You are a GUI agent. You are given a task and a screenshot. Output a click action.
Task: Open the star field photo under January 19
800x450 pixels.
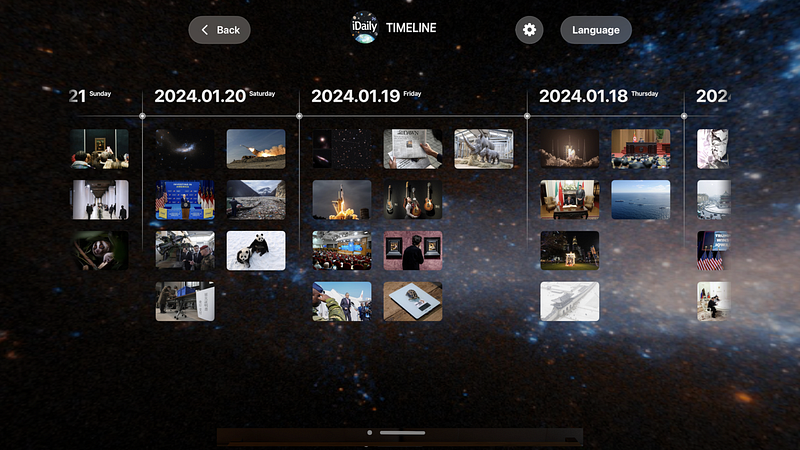[x=342, y=148]
